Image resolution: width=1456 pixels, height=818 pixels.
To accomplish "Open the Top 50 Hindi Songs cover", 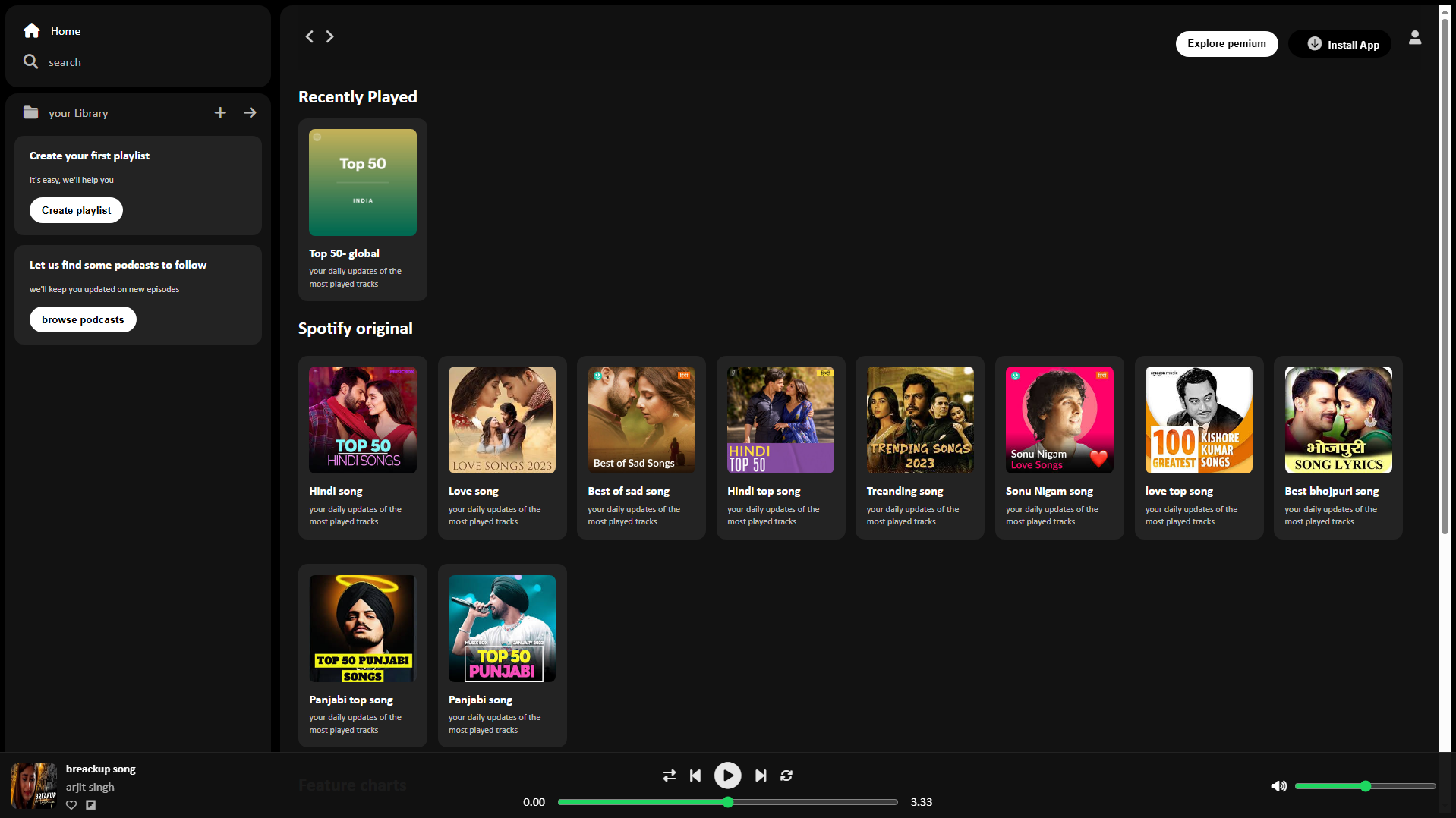I will click(x=363, y=420).
